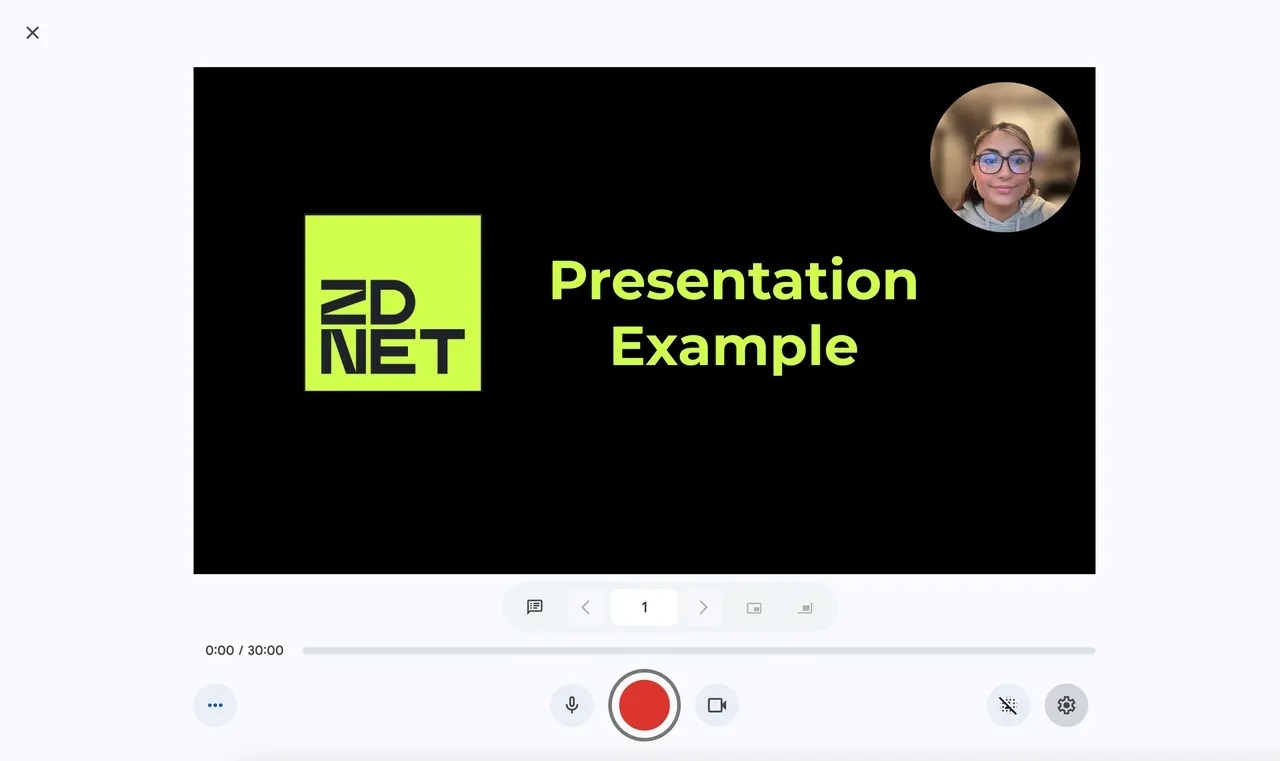Screen dimensions: 1280x761
Task: Close the recording studio with the X
Action: pos(33,33)
